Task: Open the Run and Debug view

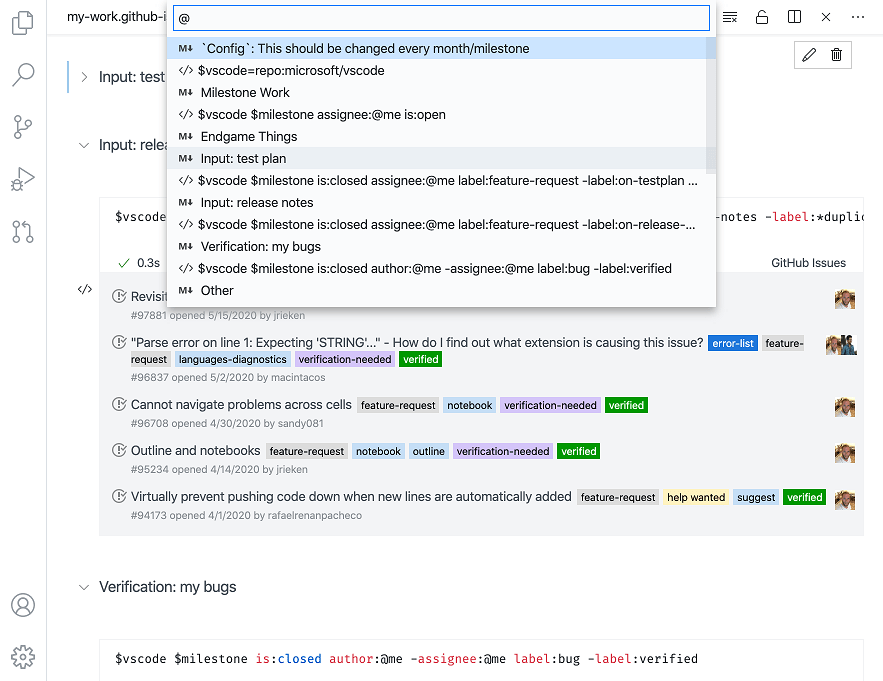Action: [23, 180]
